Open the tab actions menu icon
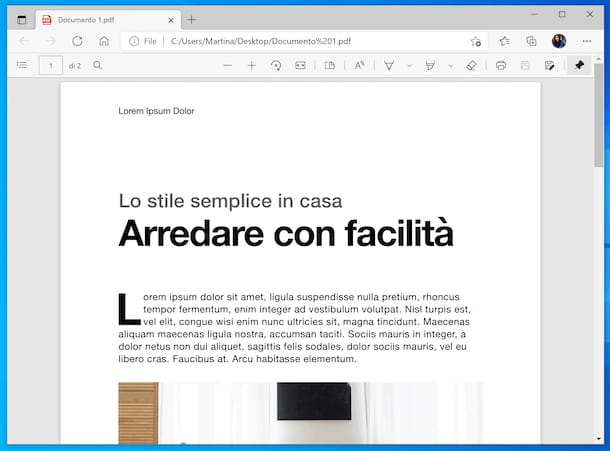610x451 pixels. 22,20
